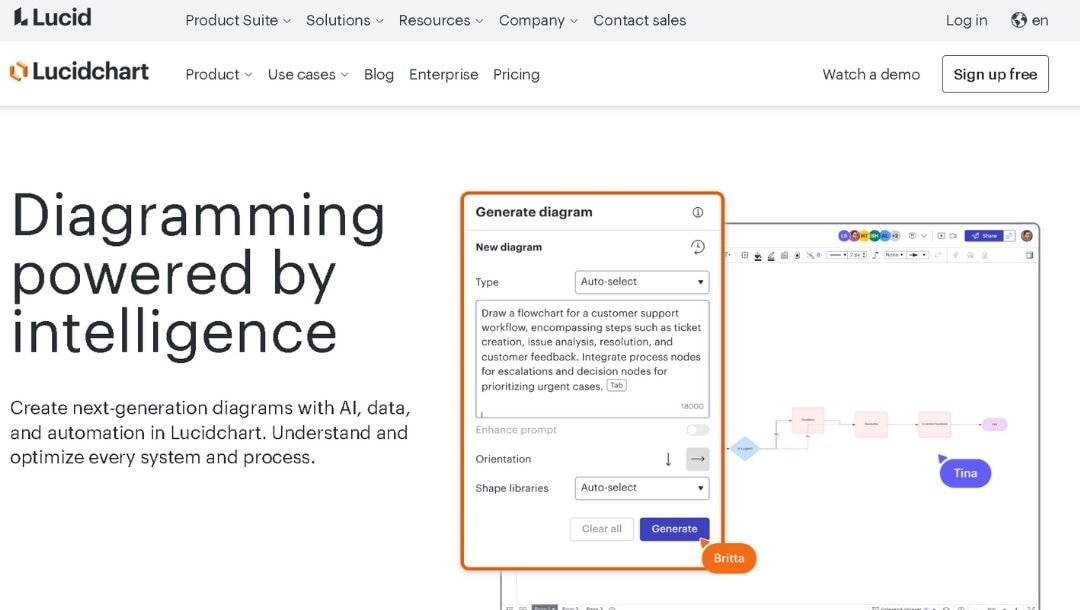Click inside the diagram prompt text box
This screenshot has width=1080, height=610.
(x=592, y=359)
